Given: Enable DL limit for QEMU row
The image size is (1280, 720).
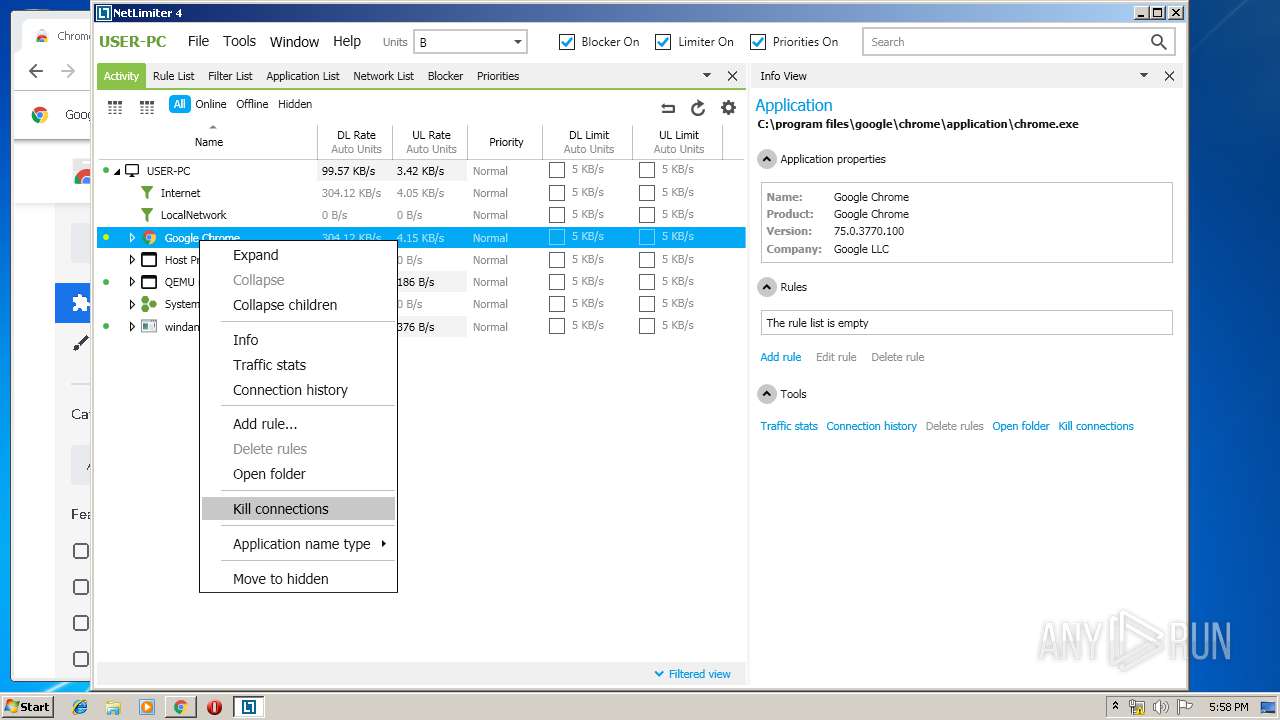Looking at the screenshot, I should [557, 281].
